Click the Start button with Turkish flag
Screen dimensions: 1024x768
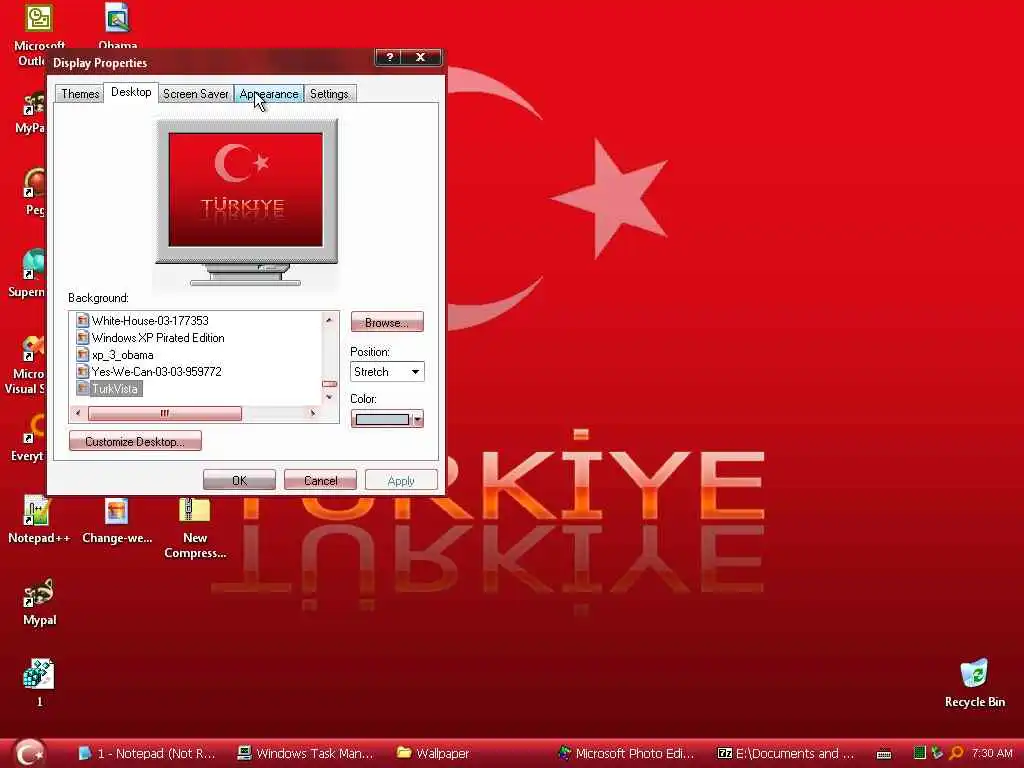pos(29,753)
